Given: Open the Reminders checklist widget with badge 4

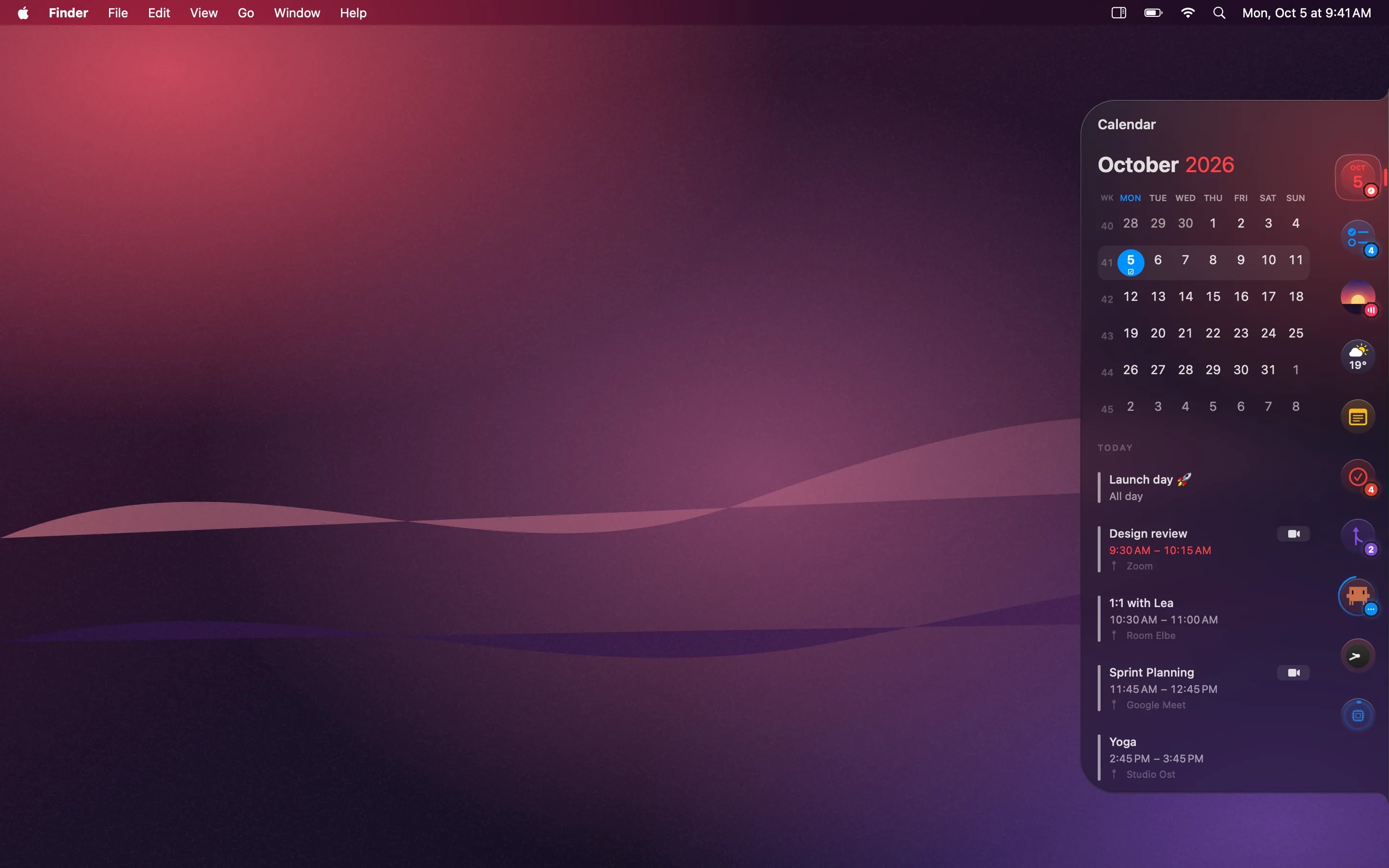Looking at the screenshot, I should (x=1358, y=238).
